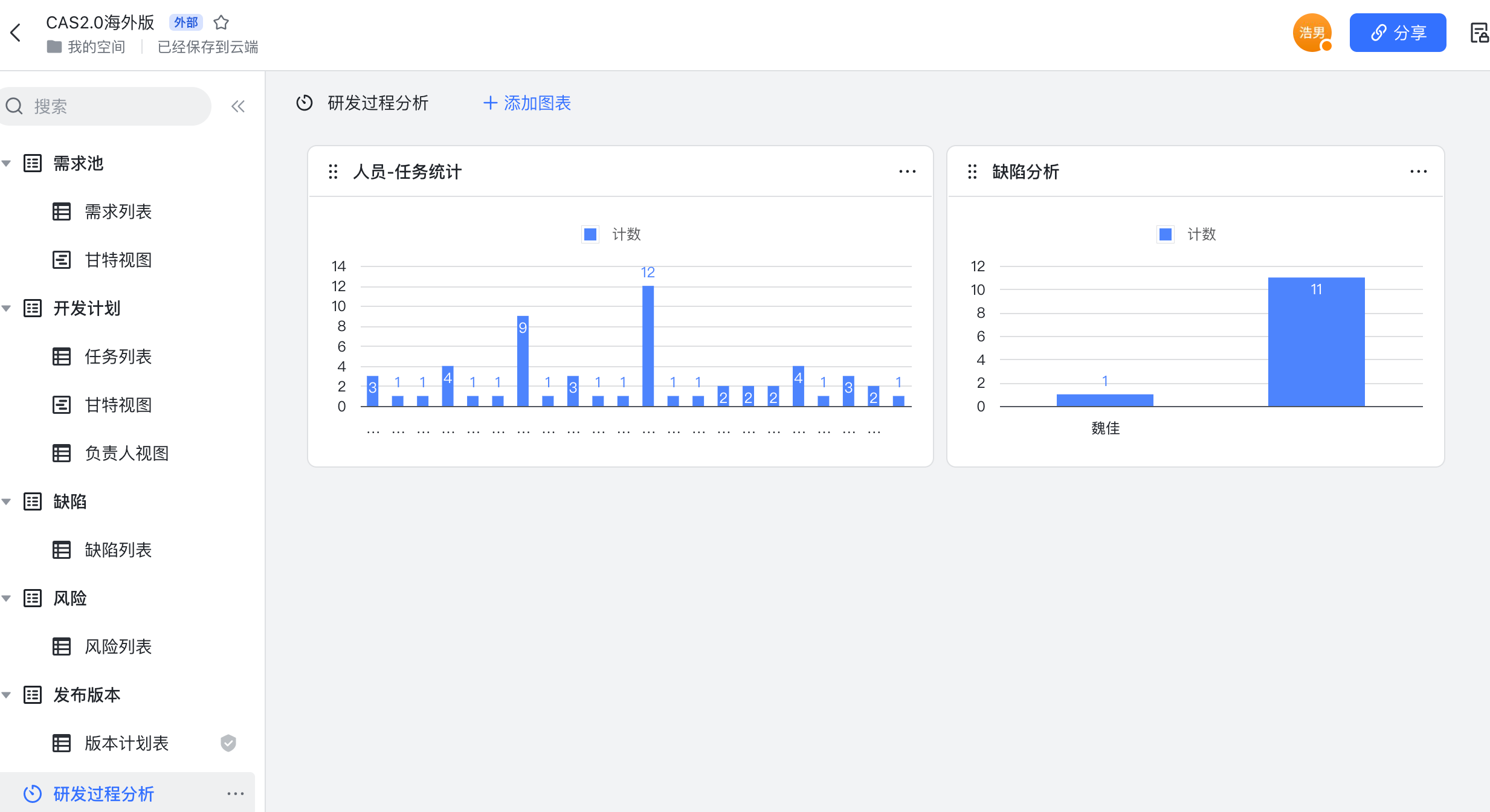Collapse the sidebar with double chevron
Image resolution: width=1490 pixels, height=812 pixels.
(237, 107)
